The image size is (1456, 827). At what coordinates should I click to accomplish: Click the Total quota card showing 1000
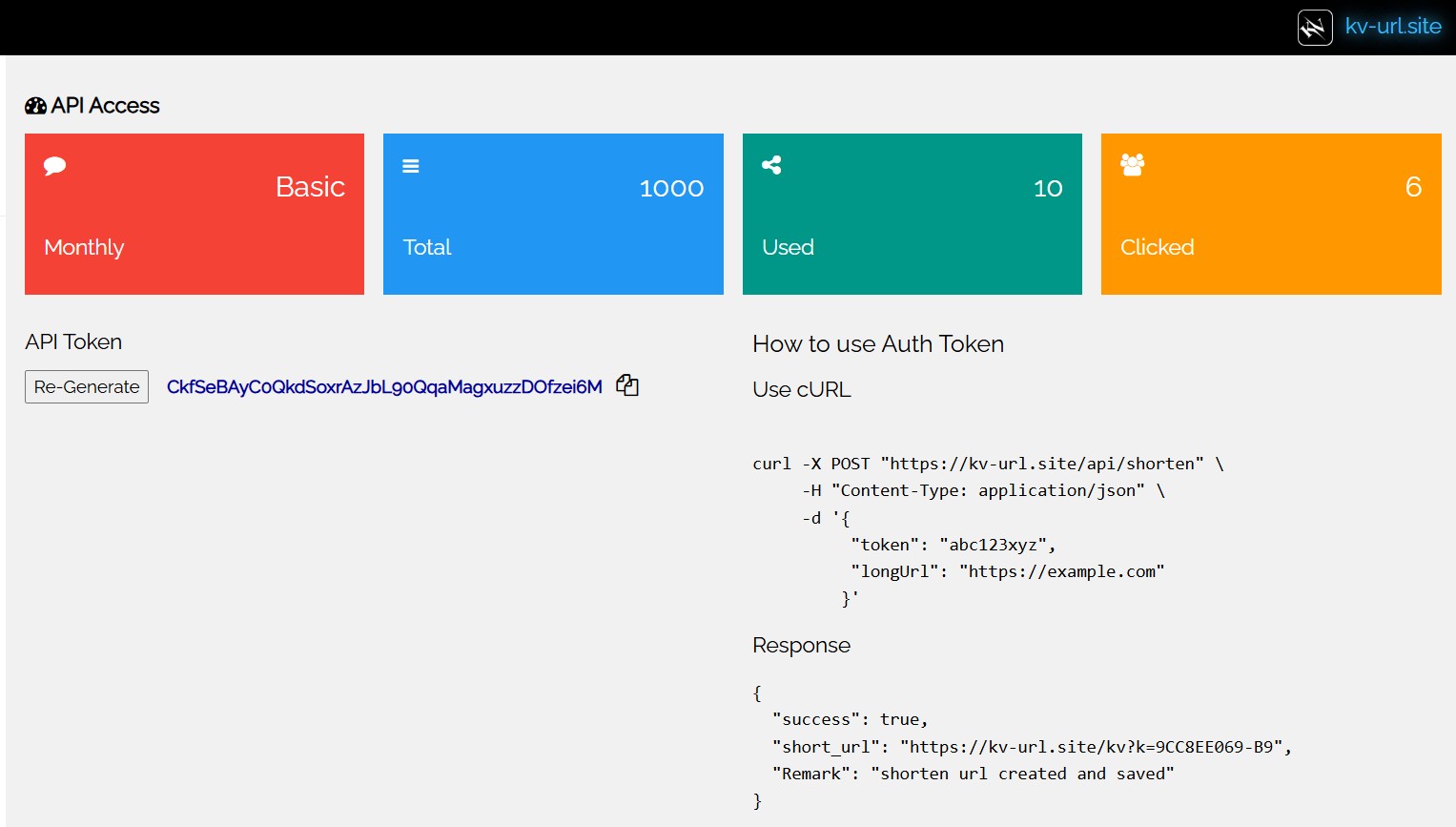[553, 214]
